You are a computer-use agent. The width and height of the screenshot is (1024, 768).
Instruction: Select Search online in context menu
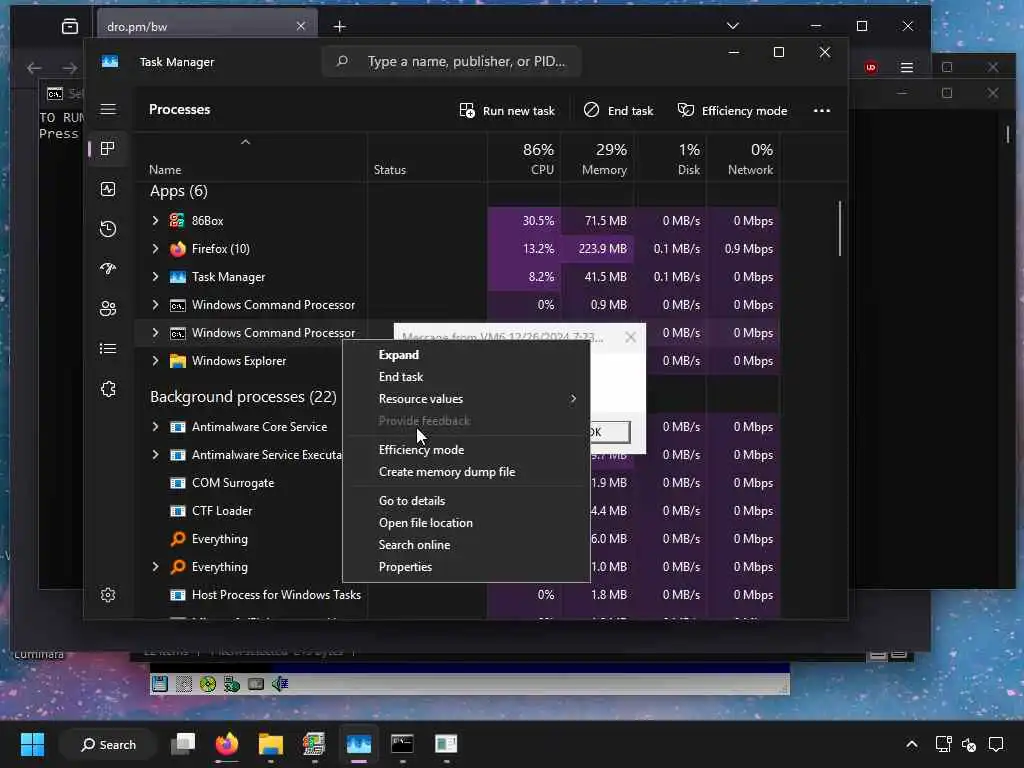(x=466, y=545)
